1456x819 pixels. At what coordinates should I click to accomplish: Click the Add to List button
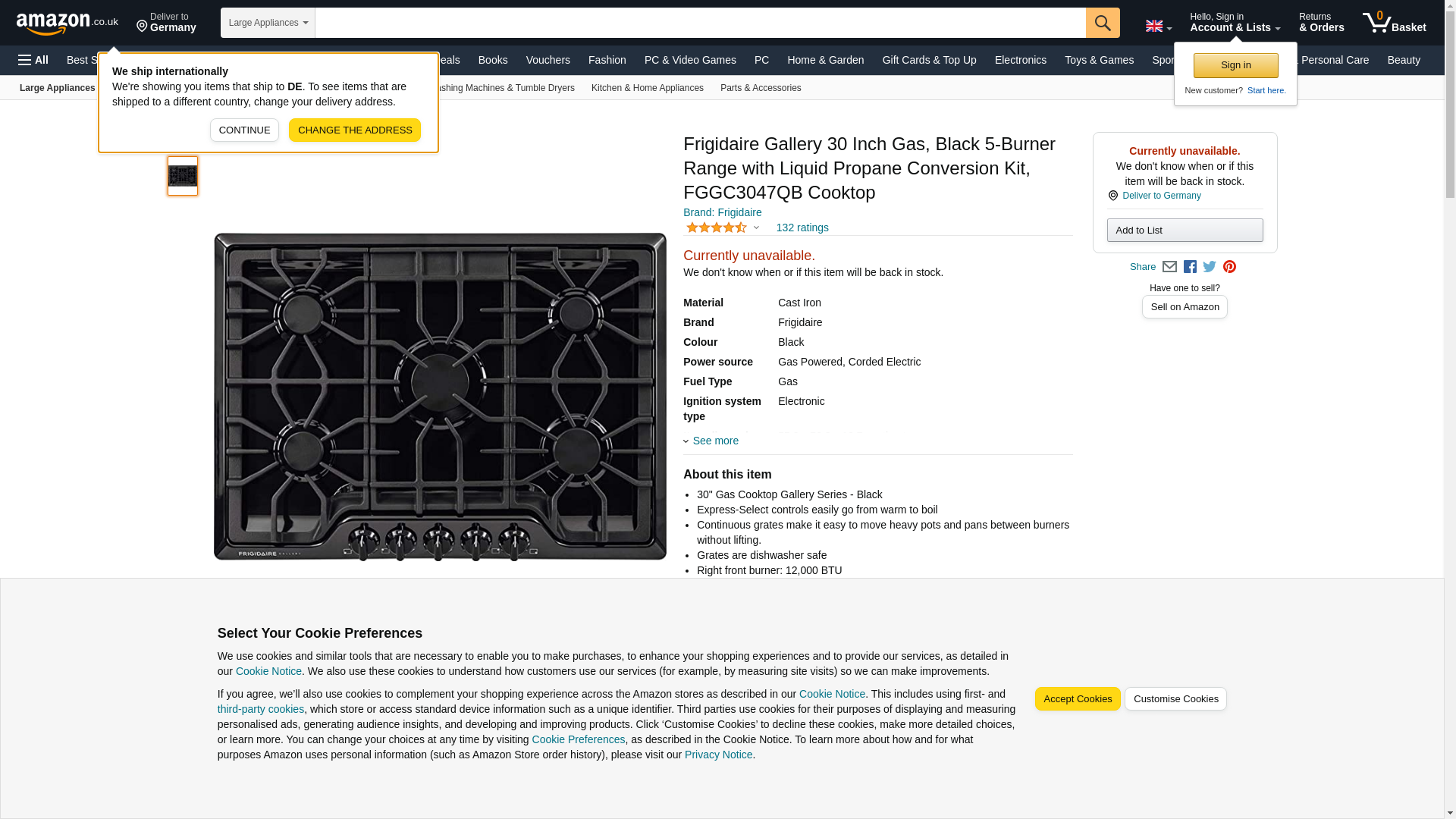[1184, 230]
